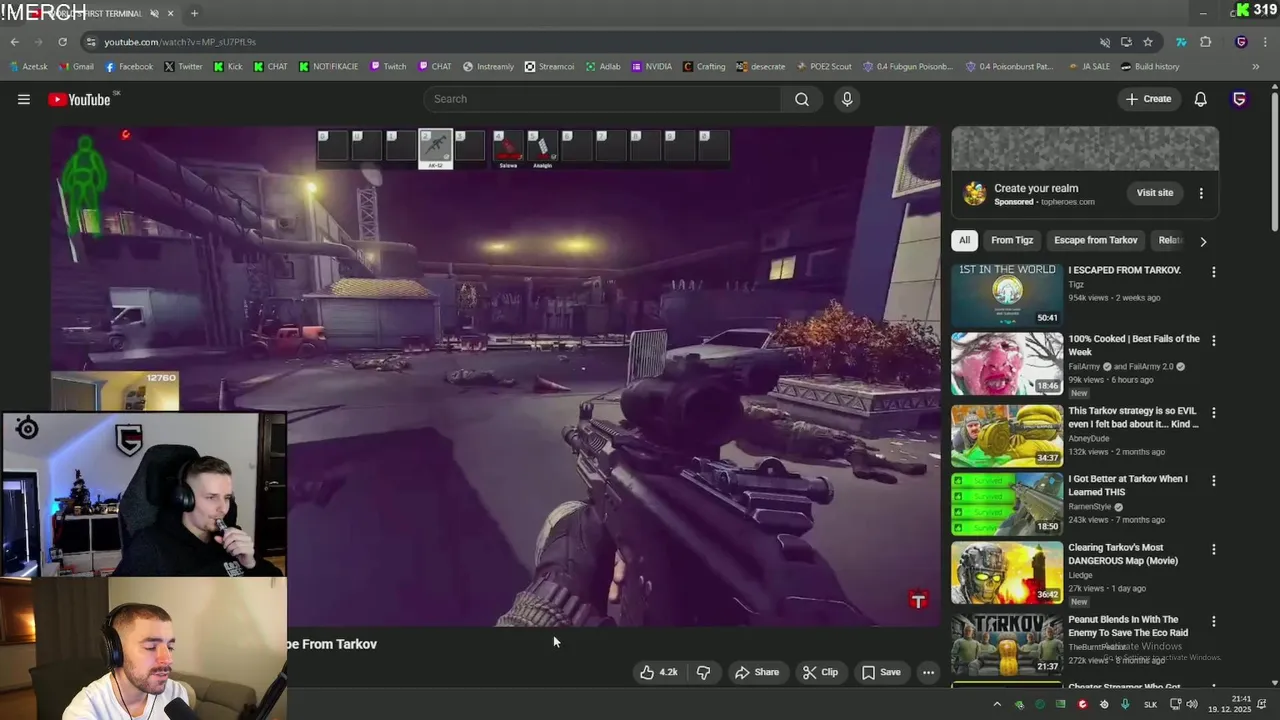Select the partially visible Related chip
The height and width of the screenshot is (720, 1280).
click(1168, 240)
